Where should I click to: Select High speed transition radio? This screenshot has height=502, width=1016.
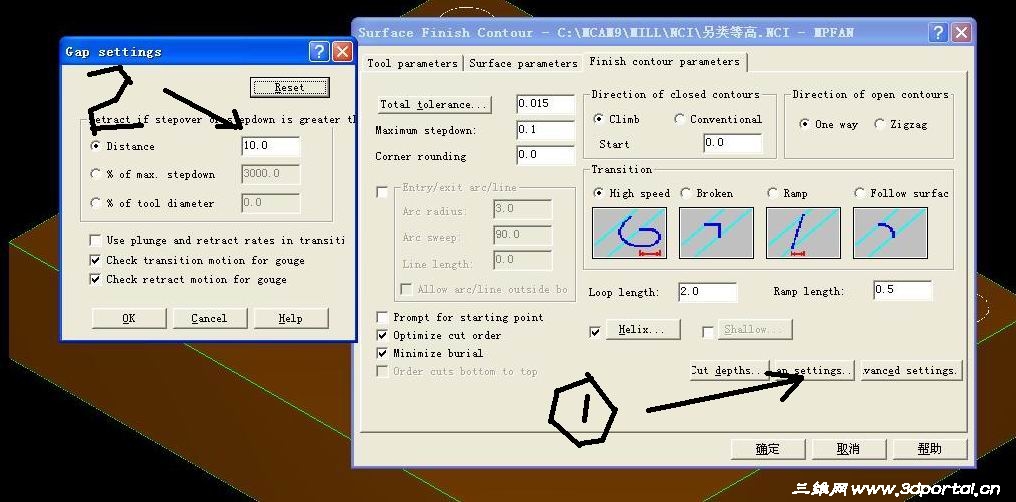598,193
